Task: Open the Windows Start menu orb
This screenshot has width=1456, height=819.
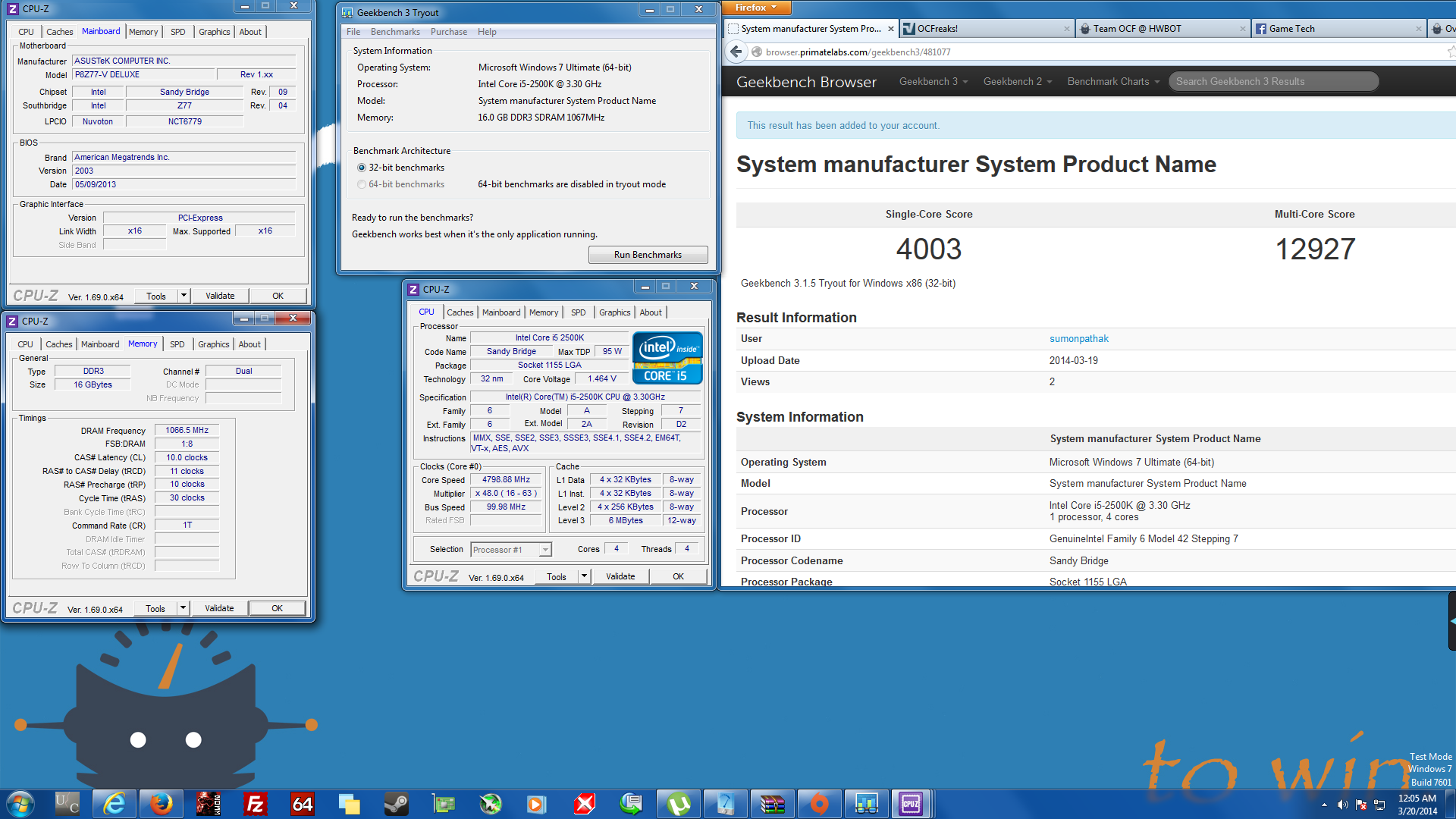Action: point(20,804)
